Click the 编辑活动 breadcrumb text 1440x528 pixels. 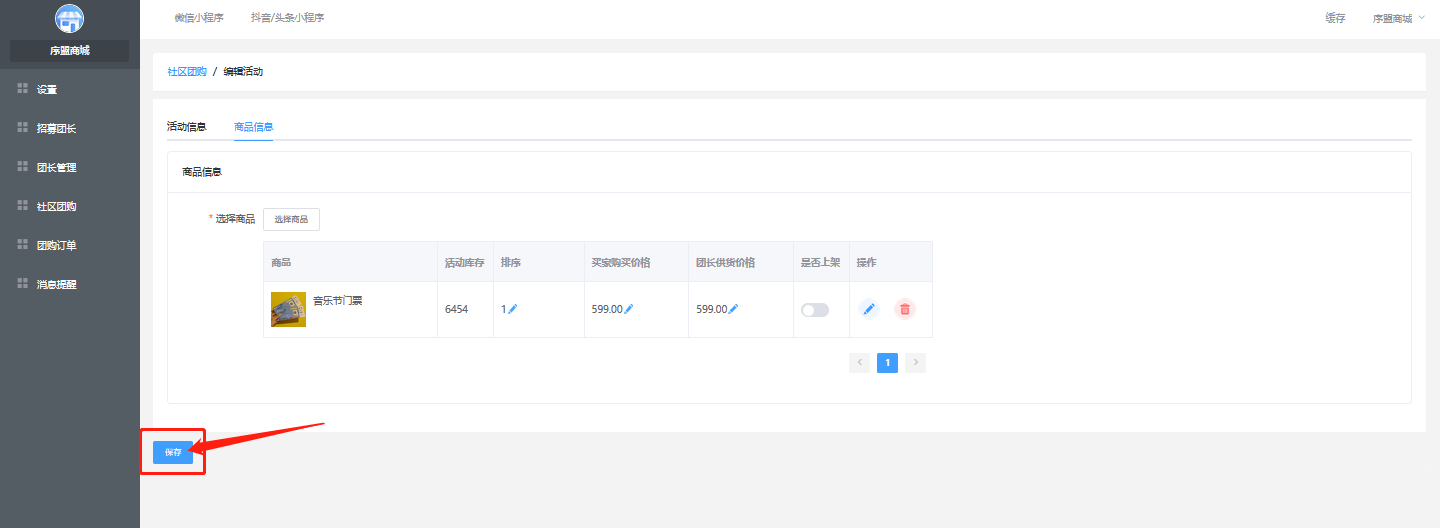click(243, 72)
